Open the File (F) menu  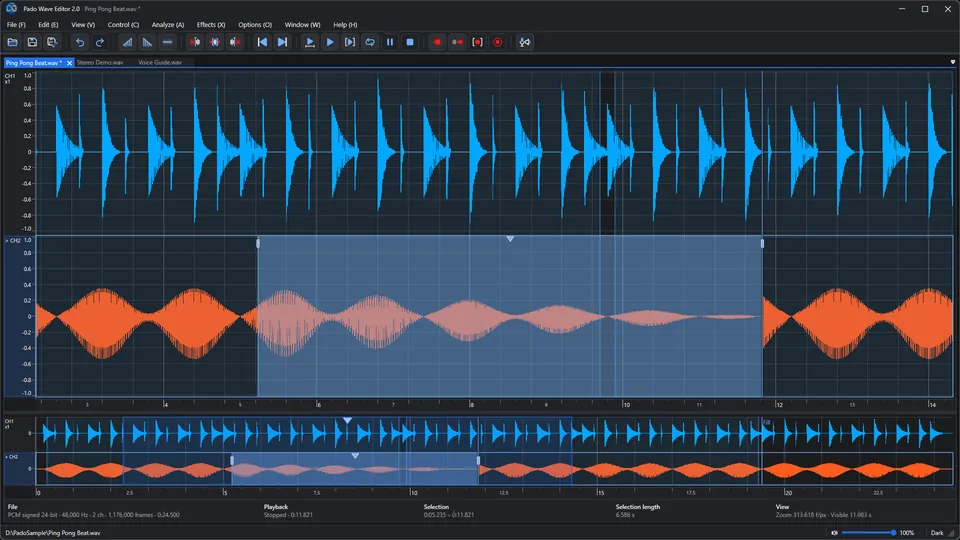pyautogui.click(x=16, y=24)
